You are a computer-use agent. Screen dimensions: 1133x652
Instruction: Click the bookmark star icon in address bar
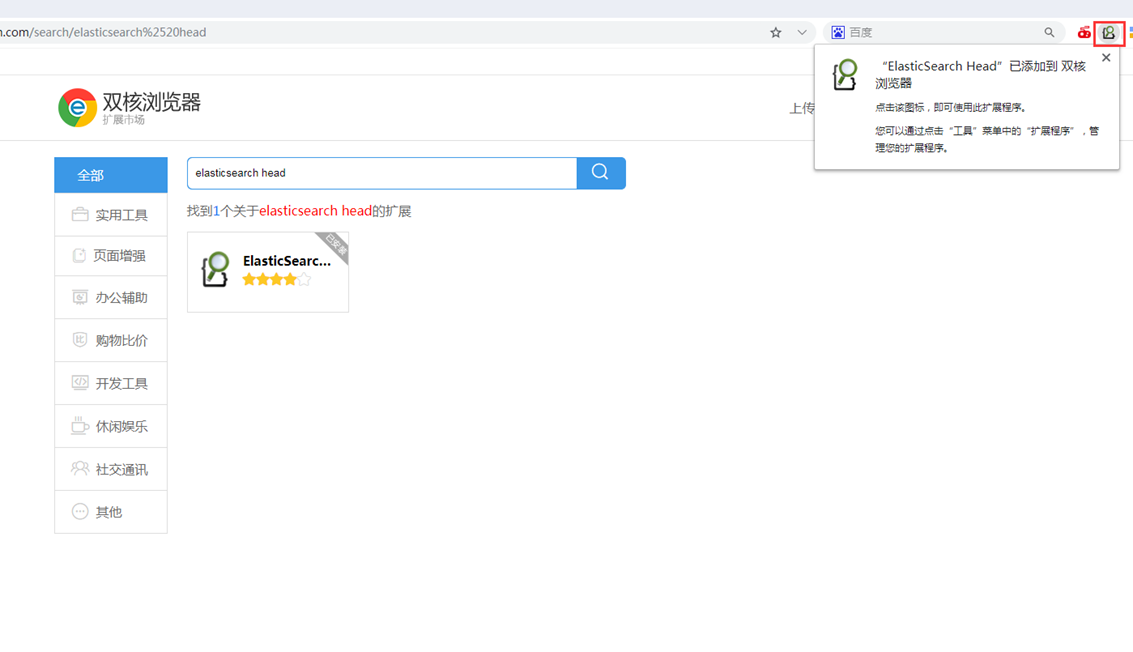(x=775, y=33)
